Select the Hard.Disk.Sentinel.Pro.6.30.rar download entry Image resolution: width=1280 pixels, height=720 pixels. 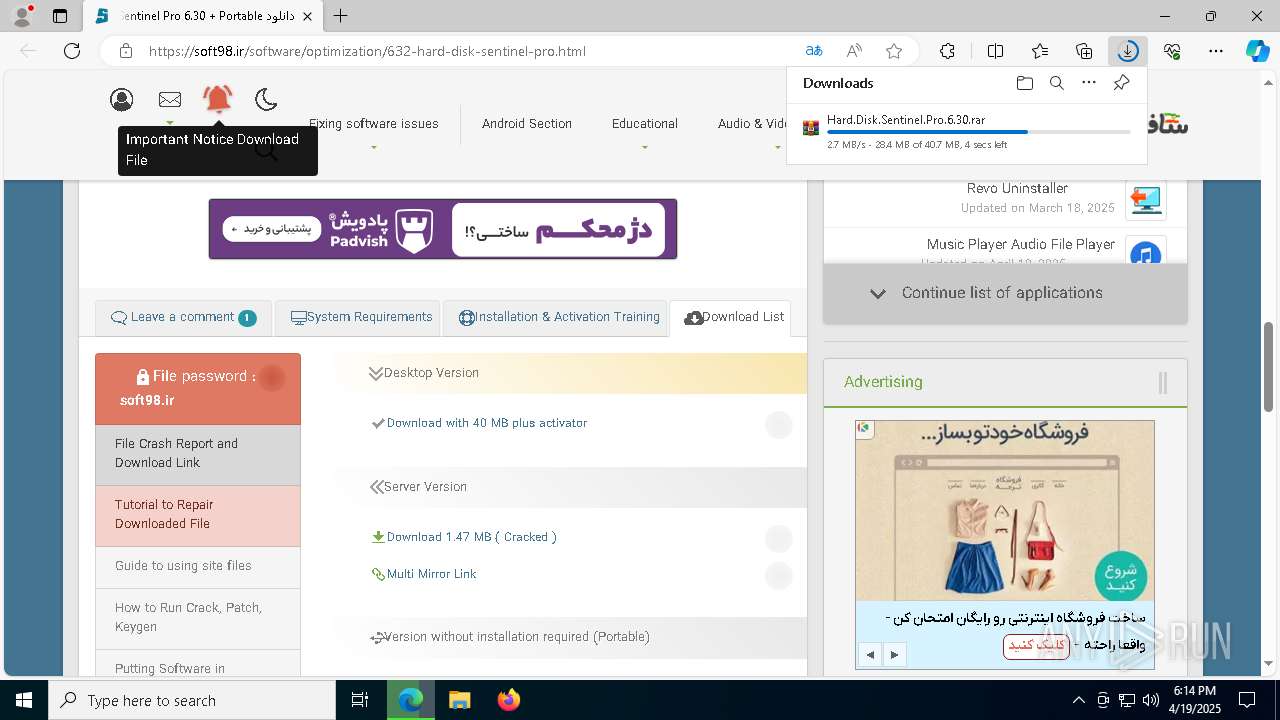[x=965, y=132]
